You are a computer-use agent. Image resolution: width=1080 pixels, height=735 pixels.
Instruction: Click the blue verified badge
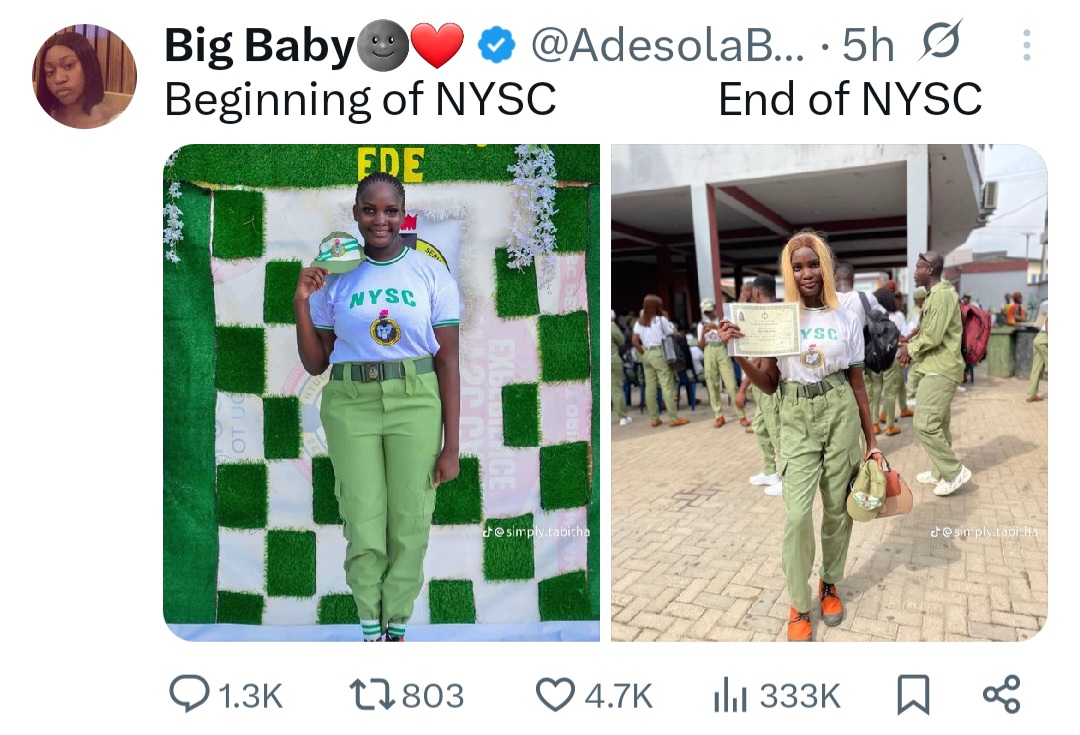(x=496, y=45)
